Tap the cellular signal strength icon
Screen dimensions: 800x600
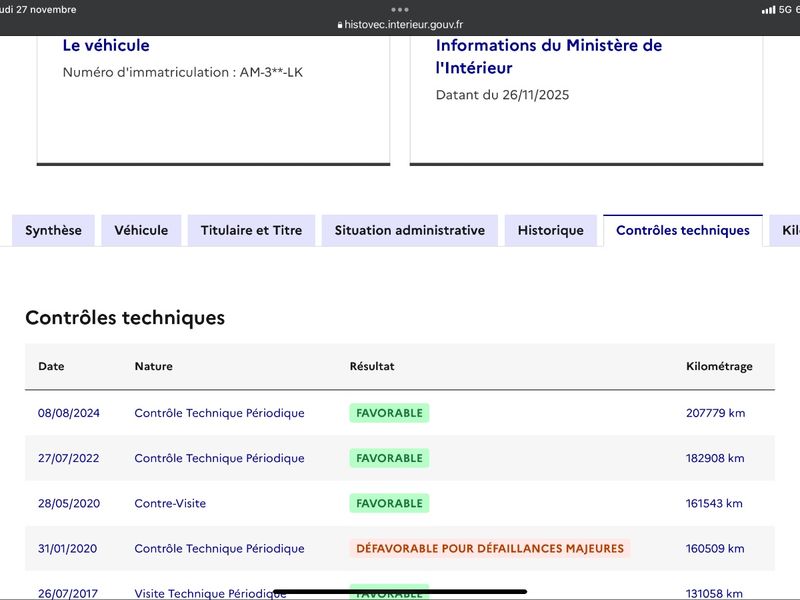tap(768, 9)
